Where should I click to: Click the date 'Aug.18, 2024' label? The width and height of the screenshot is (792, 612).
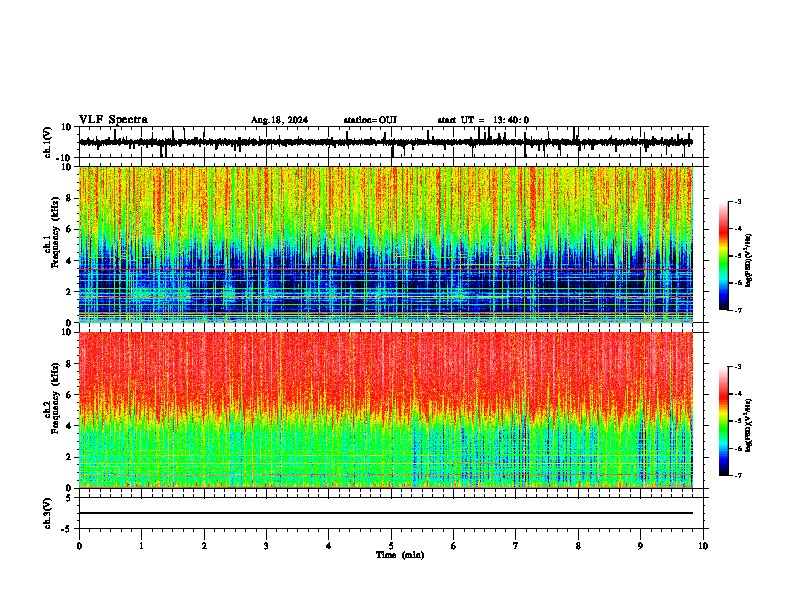[279, 120]
